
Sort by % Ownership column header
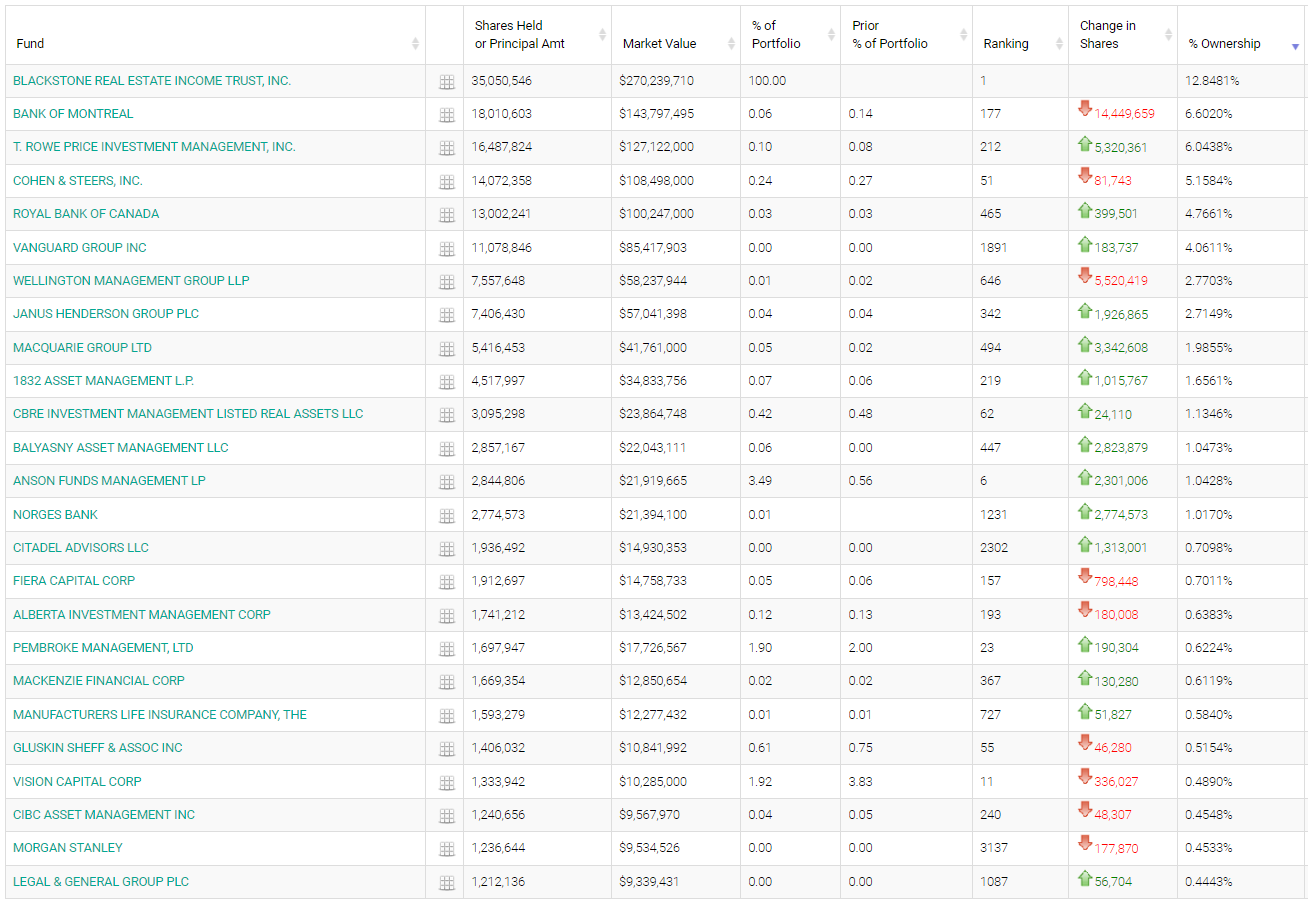coord(1242,35)
